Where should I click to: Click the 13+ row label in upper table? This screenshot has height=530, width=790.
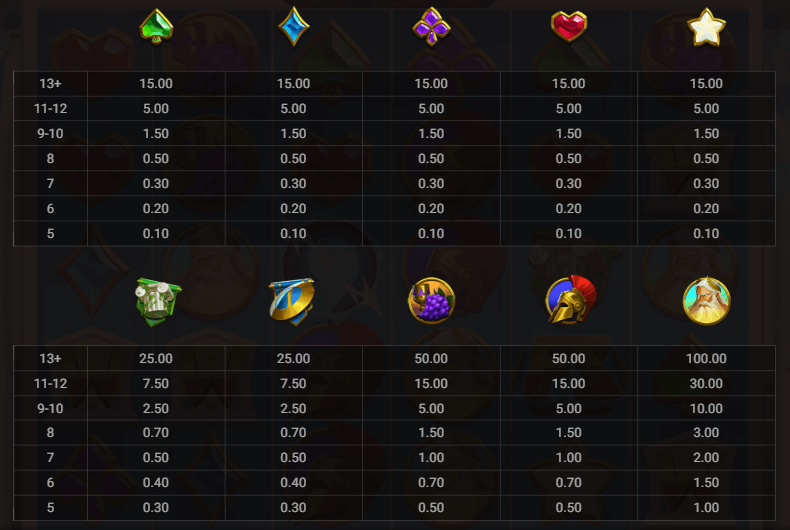click(x=50, y=84)
